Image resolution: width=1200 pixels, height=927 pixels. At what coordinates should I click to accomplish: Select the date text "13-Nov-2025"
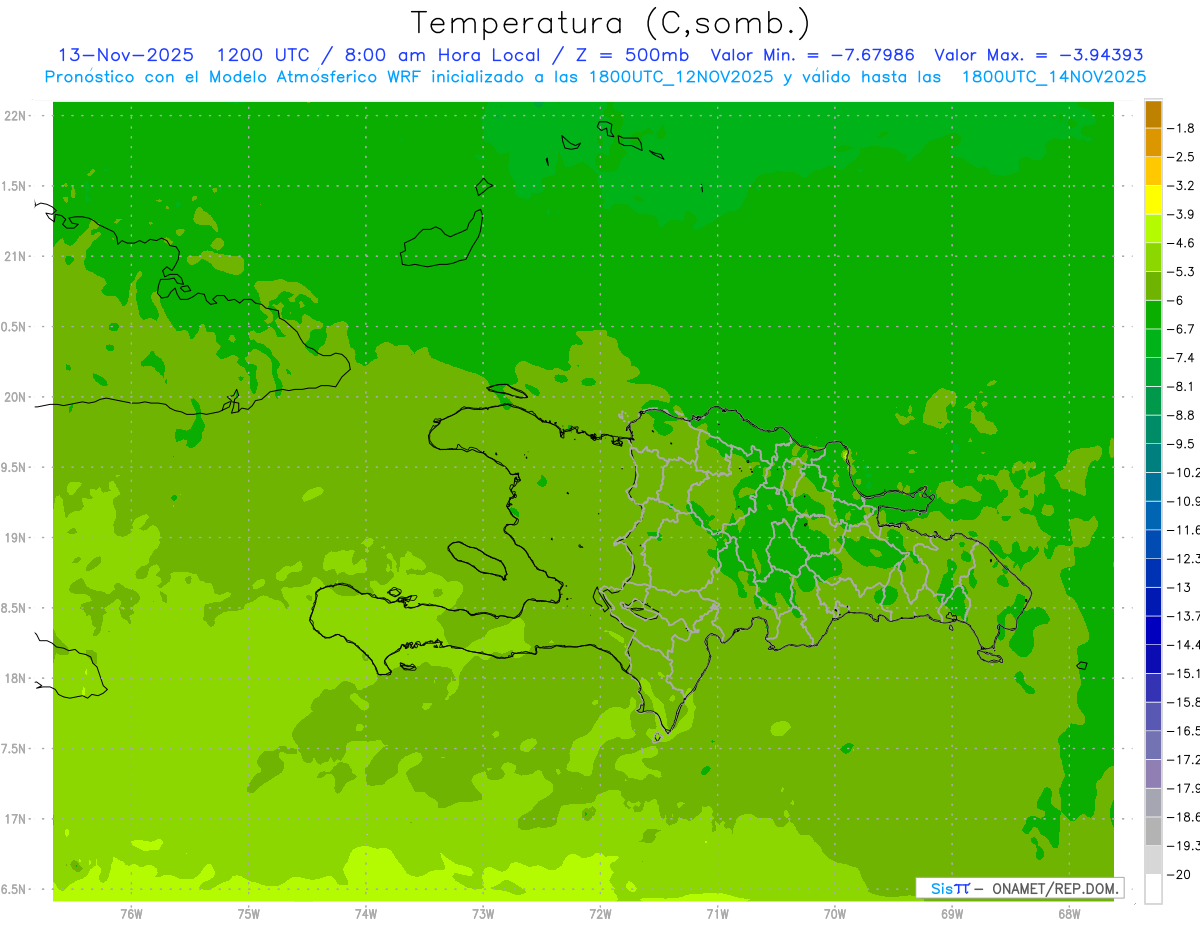(127, 55)
